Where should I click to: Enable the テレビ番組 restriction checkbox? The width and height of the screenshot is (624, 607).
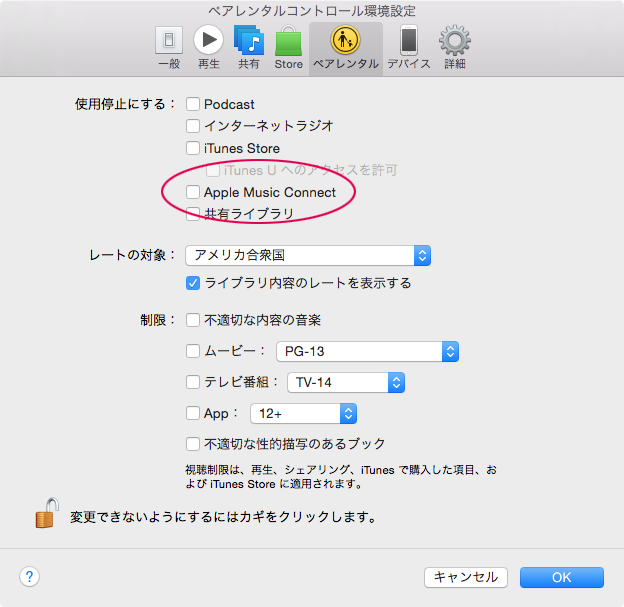[x=193, y=382]
